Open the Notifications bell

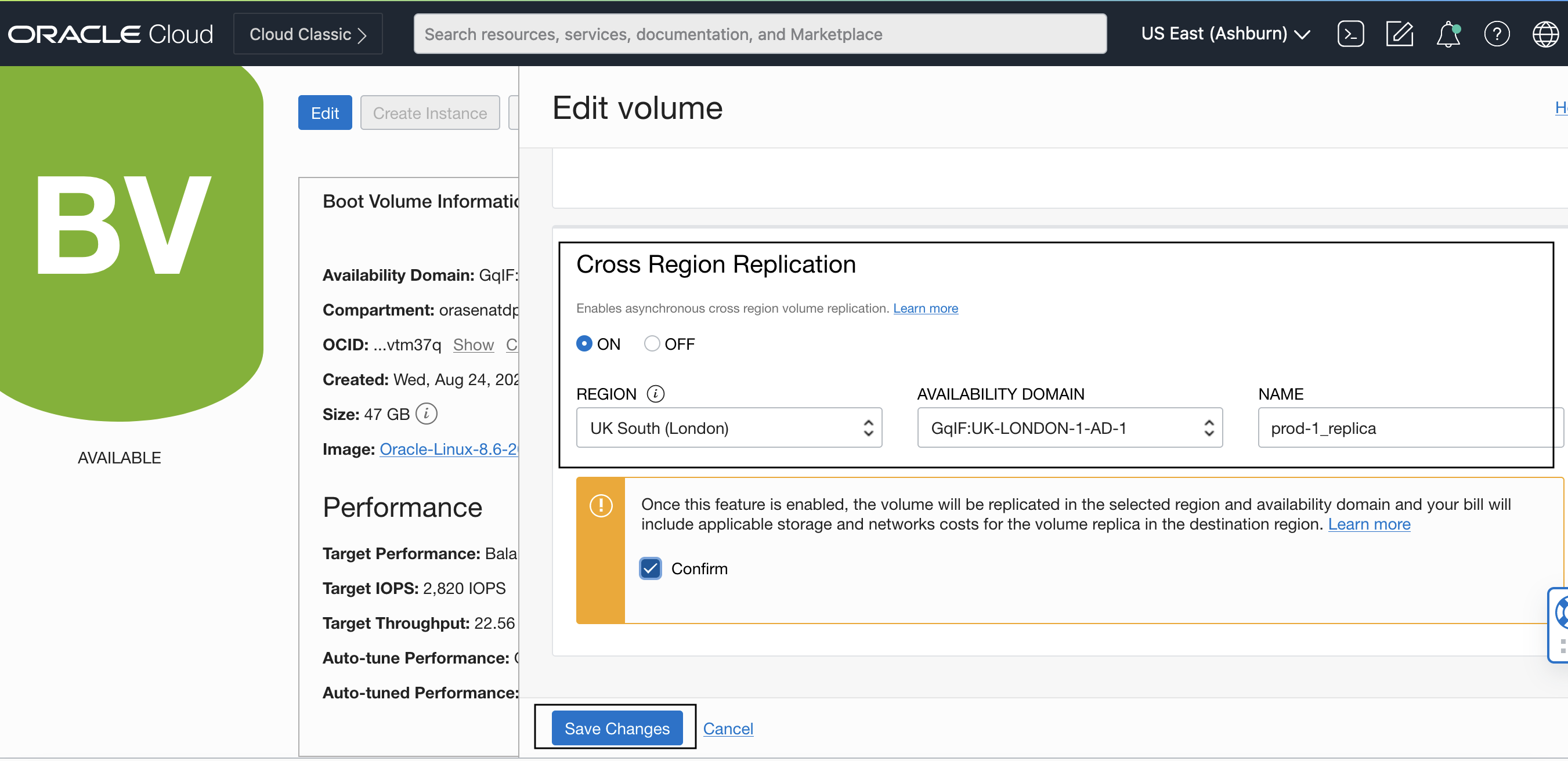(1448, 35)
